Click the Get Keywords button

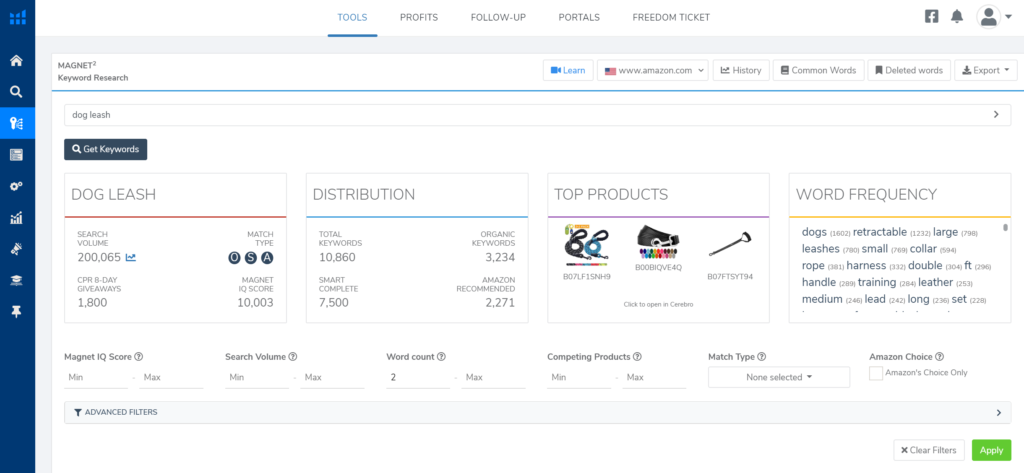106,149
